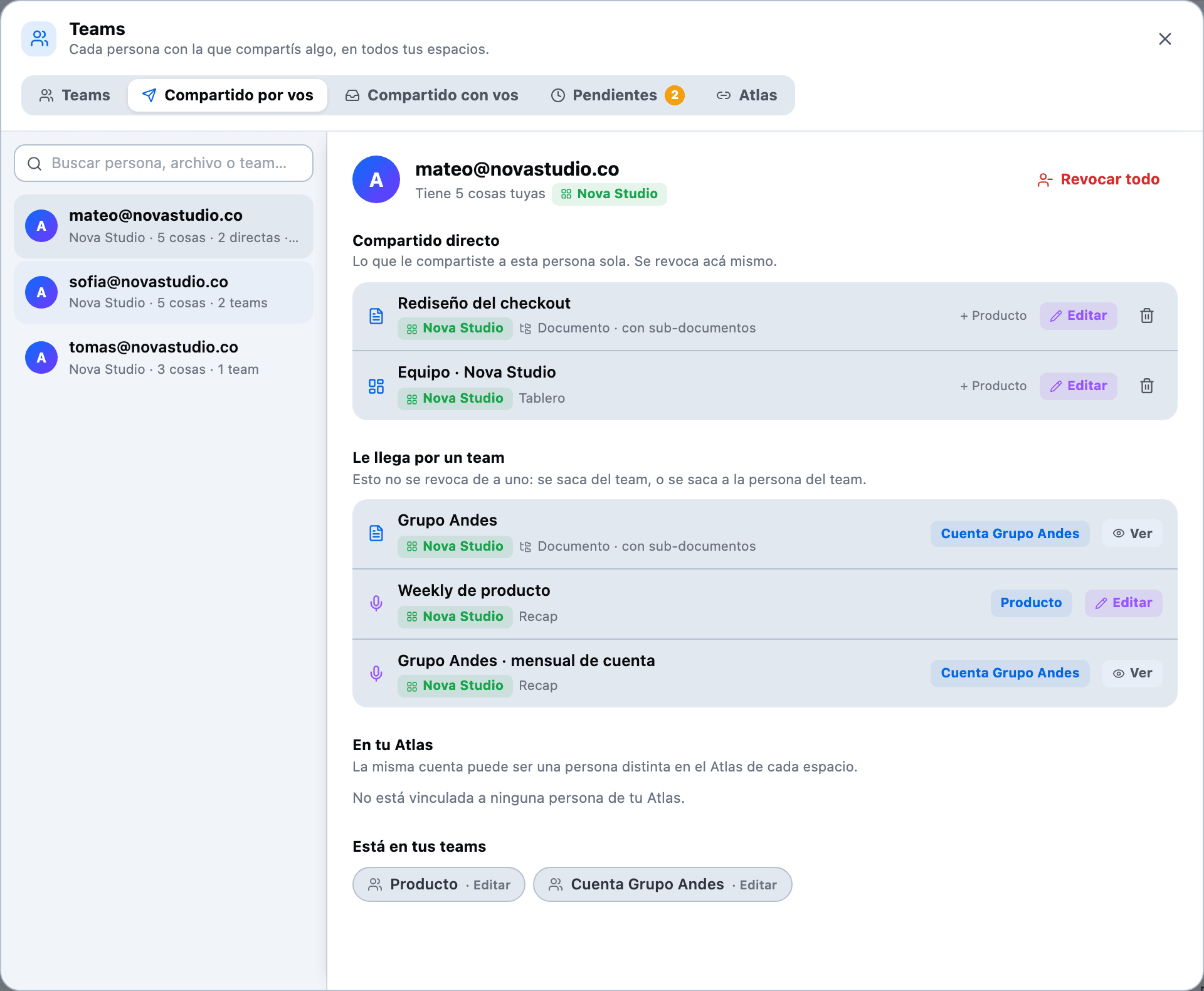Image resolution: width=1204 pixels, height=991 pixels.
Task: Click the "Compartido directo" heading
Action: tap(426, 241)
